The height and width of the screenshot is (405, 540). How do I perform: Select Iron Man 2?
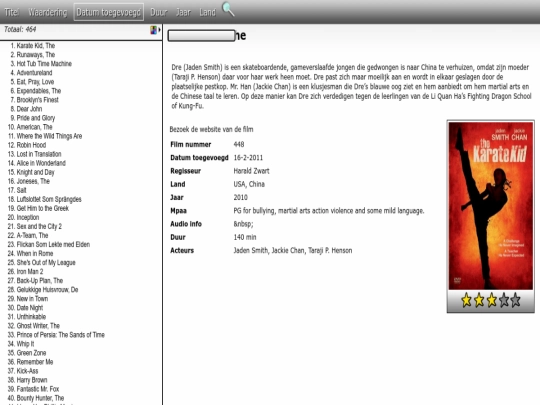(30, 272)
